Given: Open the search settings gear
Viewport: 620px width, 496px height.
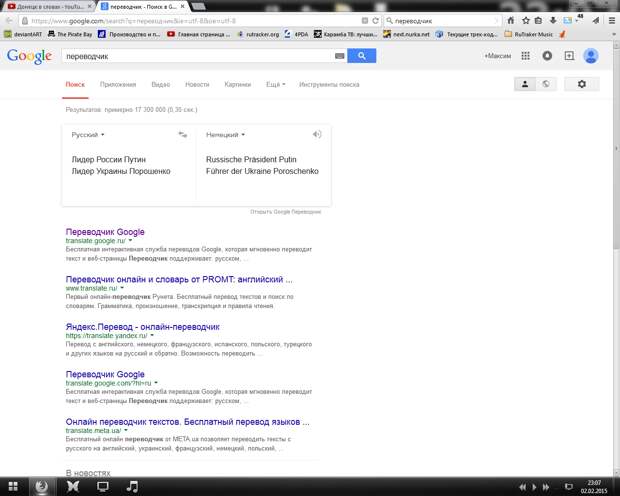Looking at the screenshot, I should (x=582, y=84).
